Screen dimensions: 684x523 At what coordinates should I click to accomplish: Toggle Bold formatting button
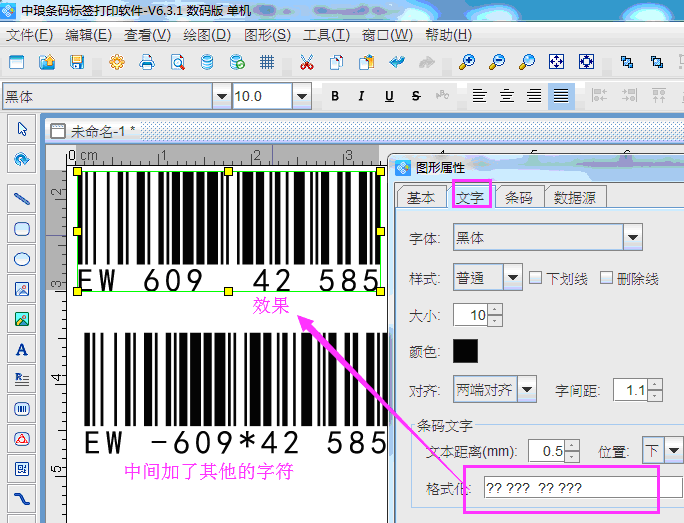(335, 96)
